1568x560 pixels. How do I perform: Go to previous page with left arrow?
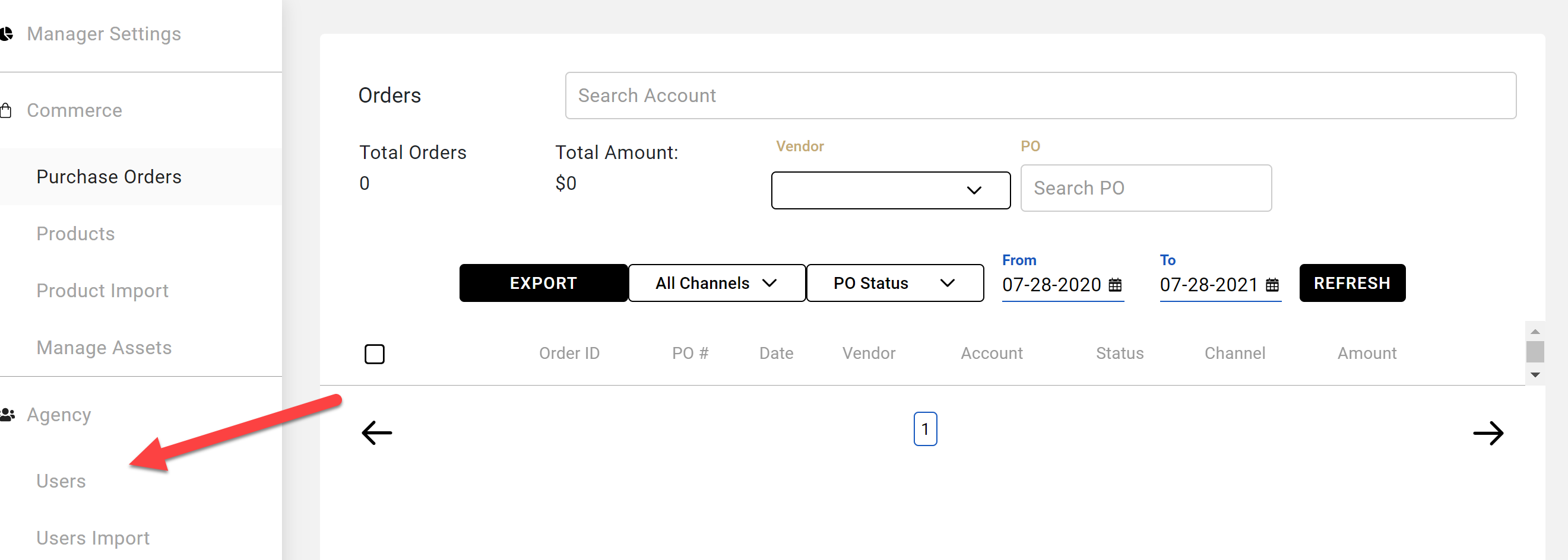(x=377, y=433)
